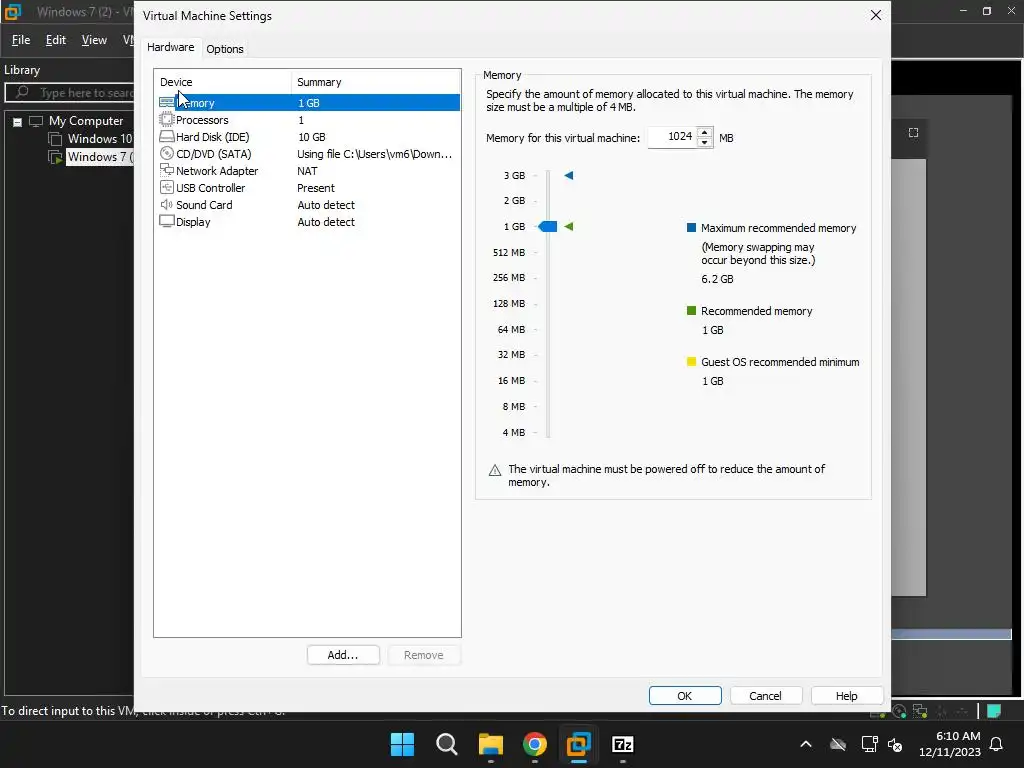The image size is (1024, 768).
Task: Close the Virtual Machine Settings dialog
Action: 876,15
